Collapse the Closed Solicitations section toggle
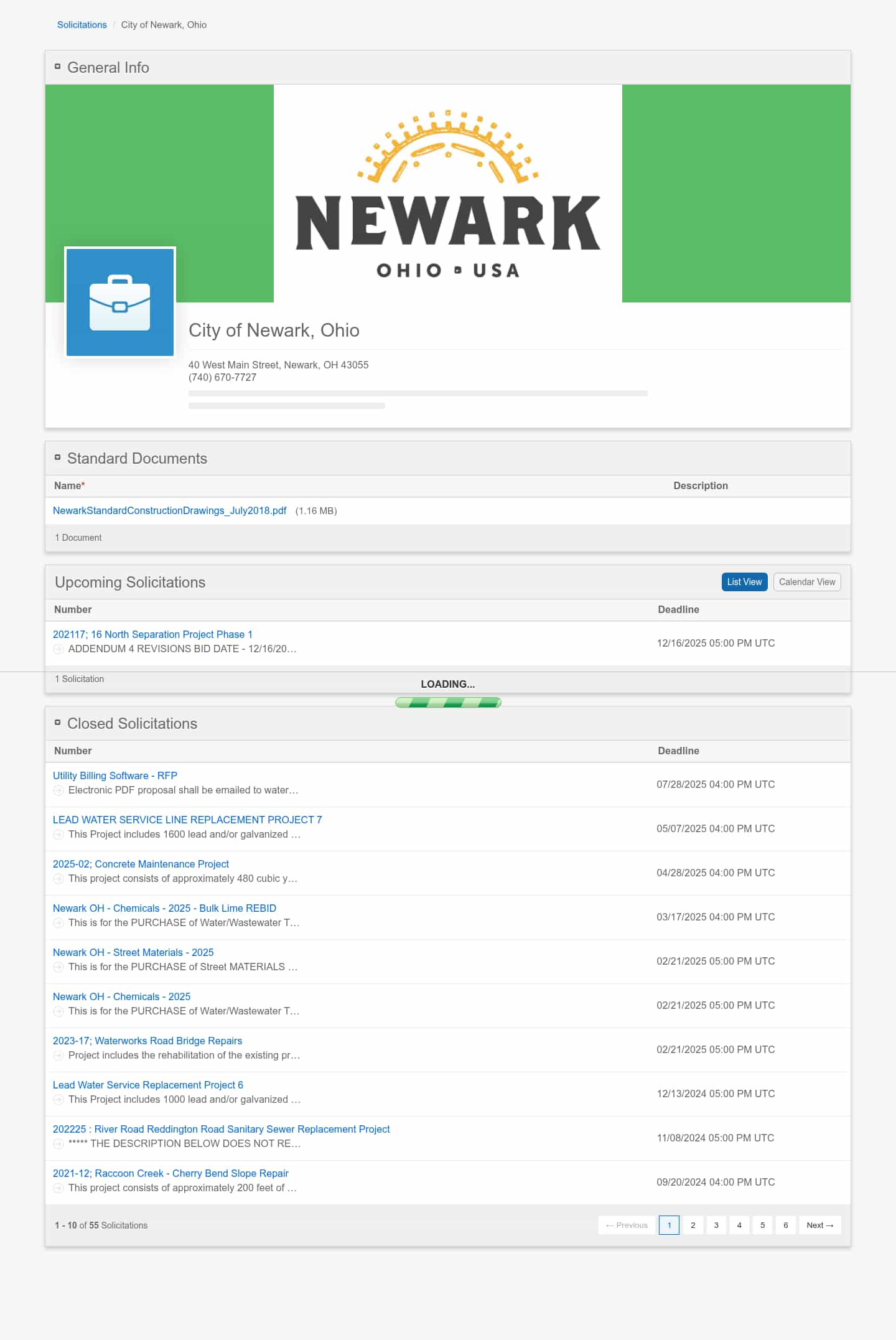Viewport: 896px width, 1340px height. (57, 723)
